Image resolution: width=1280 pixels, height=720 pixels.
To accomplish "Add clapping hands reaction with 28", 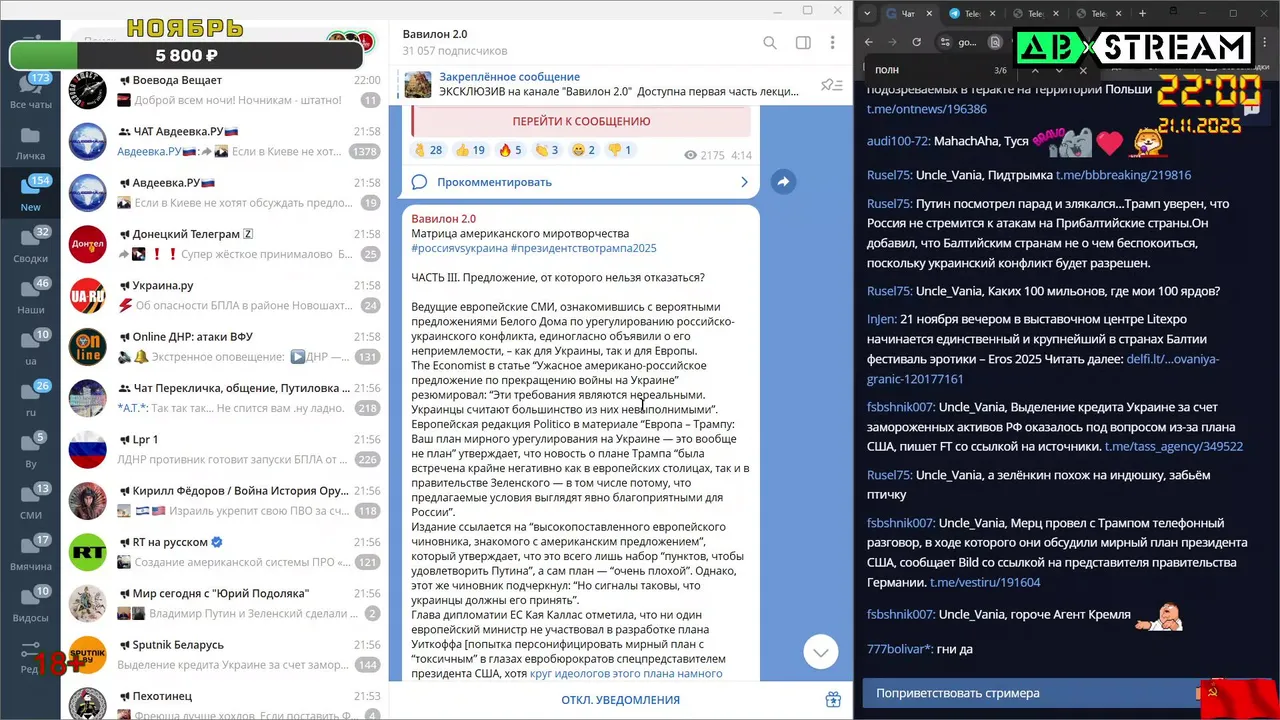I will (428, 150).
